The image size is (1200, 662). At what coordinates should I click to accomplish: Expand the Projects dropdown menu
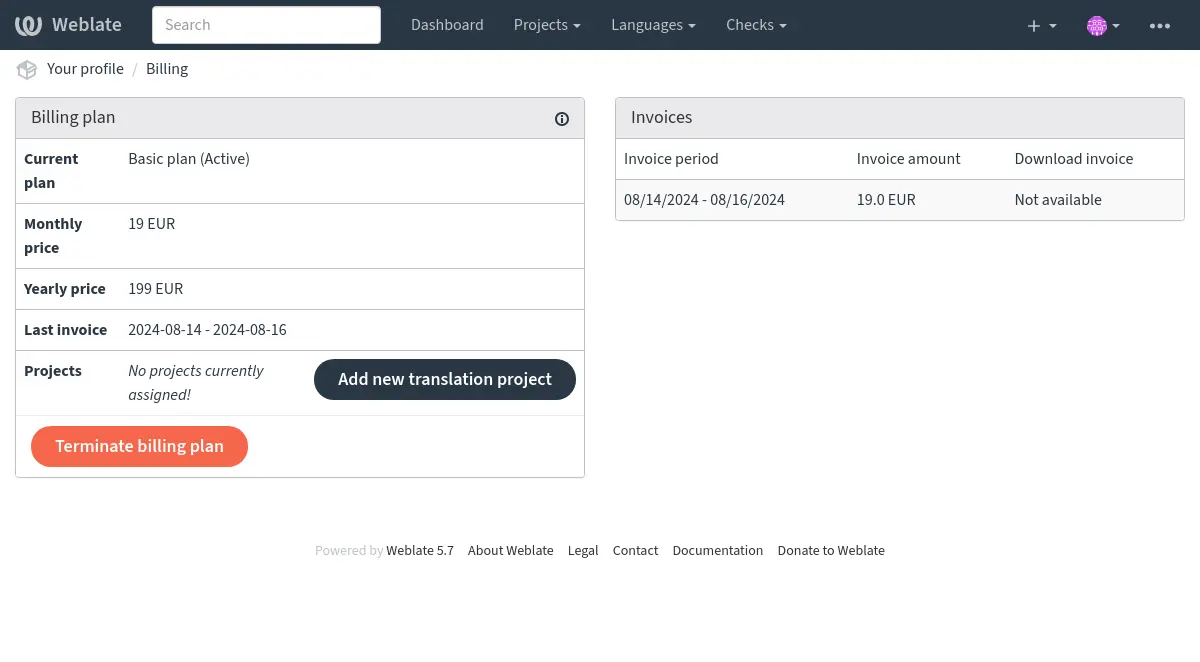[547, 25]
